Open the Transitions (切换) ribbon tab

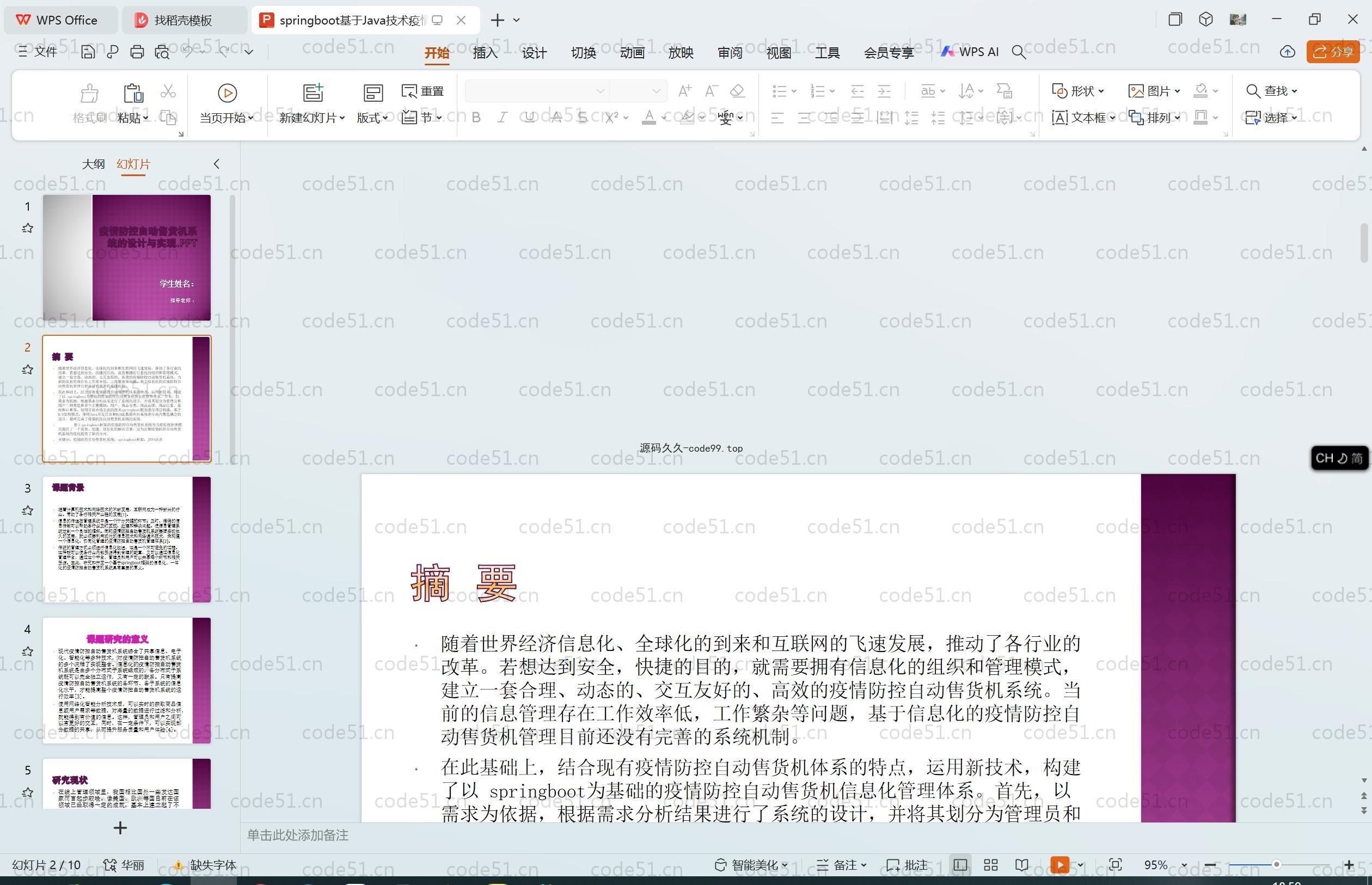pyautogui.click(x=583, y=52)
